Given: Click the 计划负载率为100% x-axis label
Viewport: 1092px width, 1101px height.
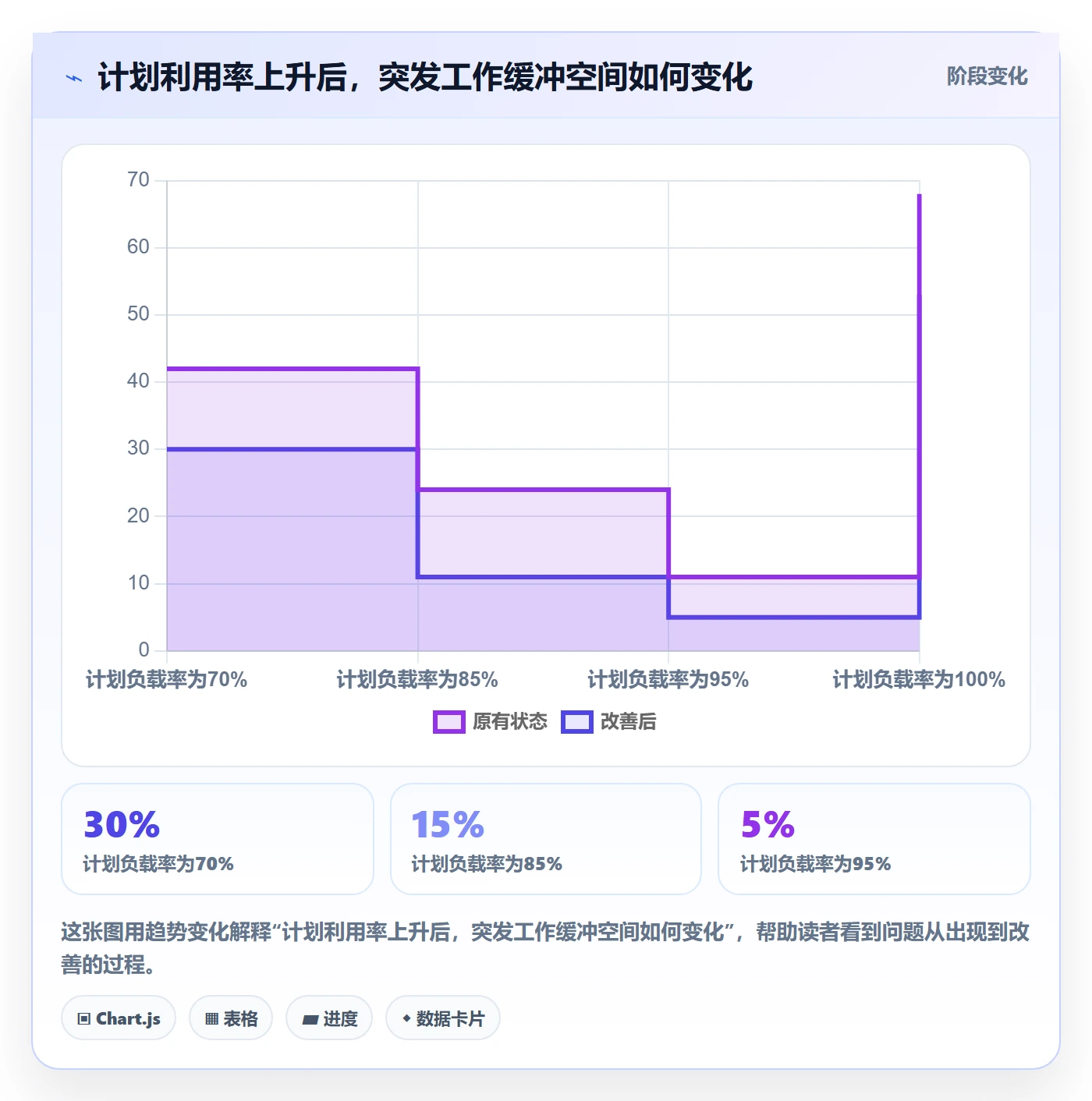Looking at the screenshot, I should coord(919,680).
